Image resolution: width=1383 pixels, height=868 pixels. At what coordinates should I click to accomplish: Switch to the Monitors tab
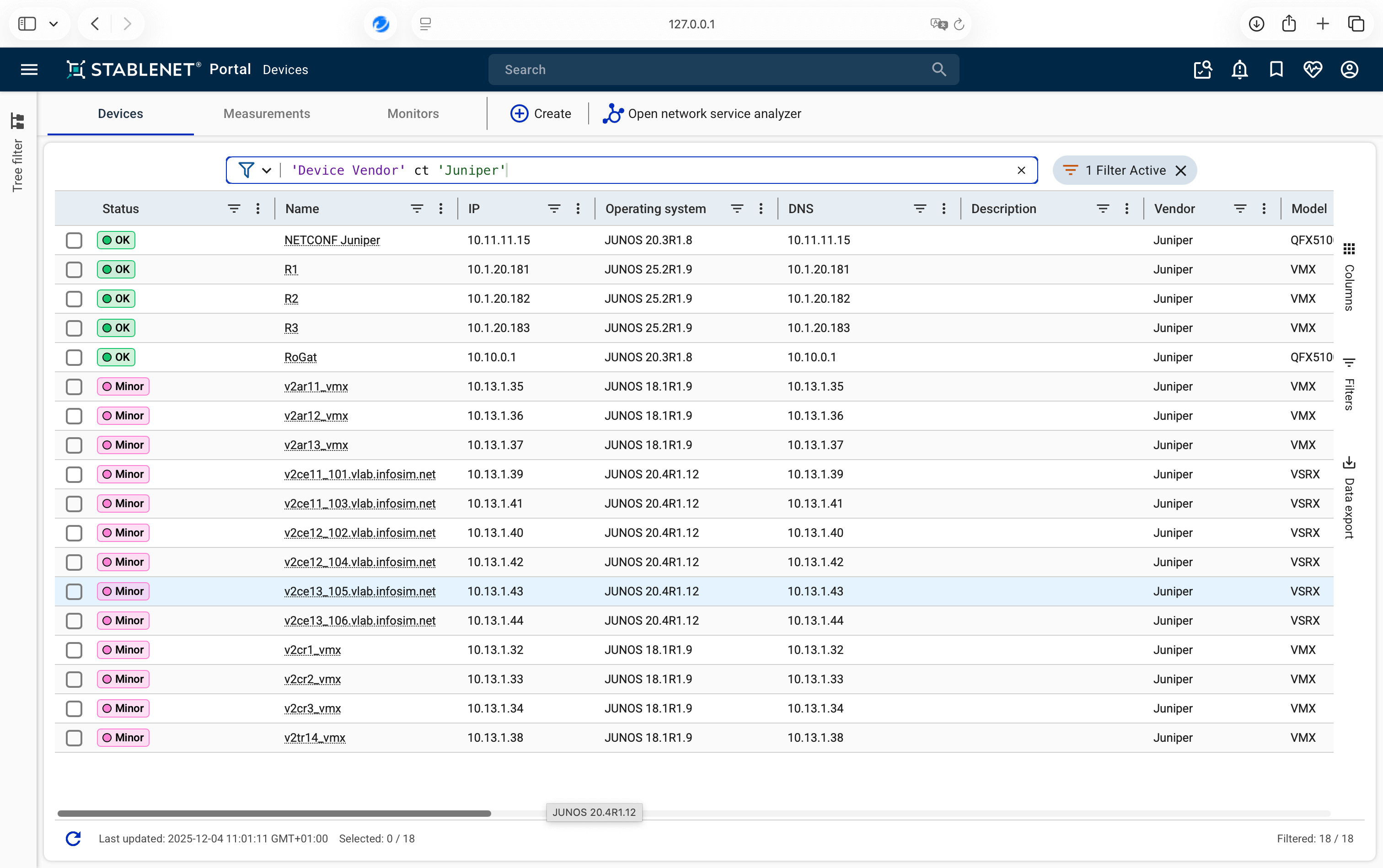tap(413, 114)
